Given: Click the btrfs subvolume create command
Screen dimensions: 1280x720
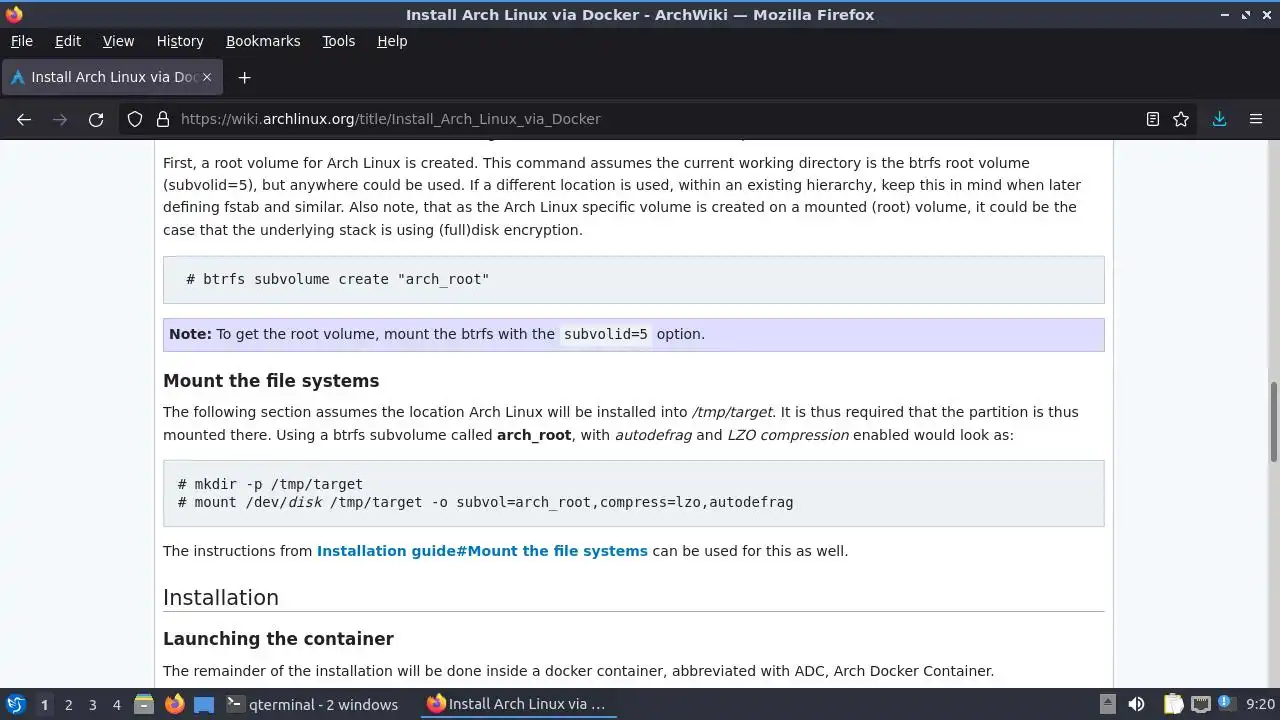Looking at the screenshot, I should 338,279.
